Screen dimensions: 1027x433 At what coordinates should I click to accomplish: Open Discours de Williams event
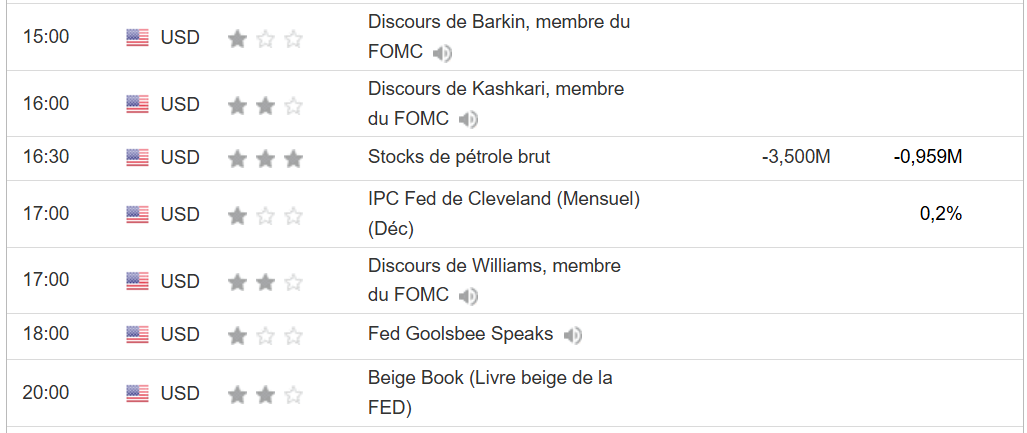494,266
